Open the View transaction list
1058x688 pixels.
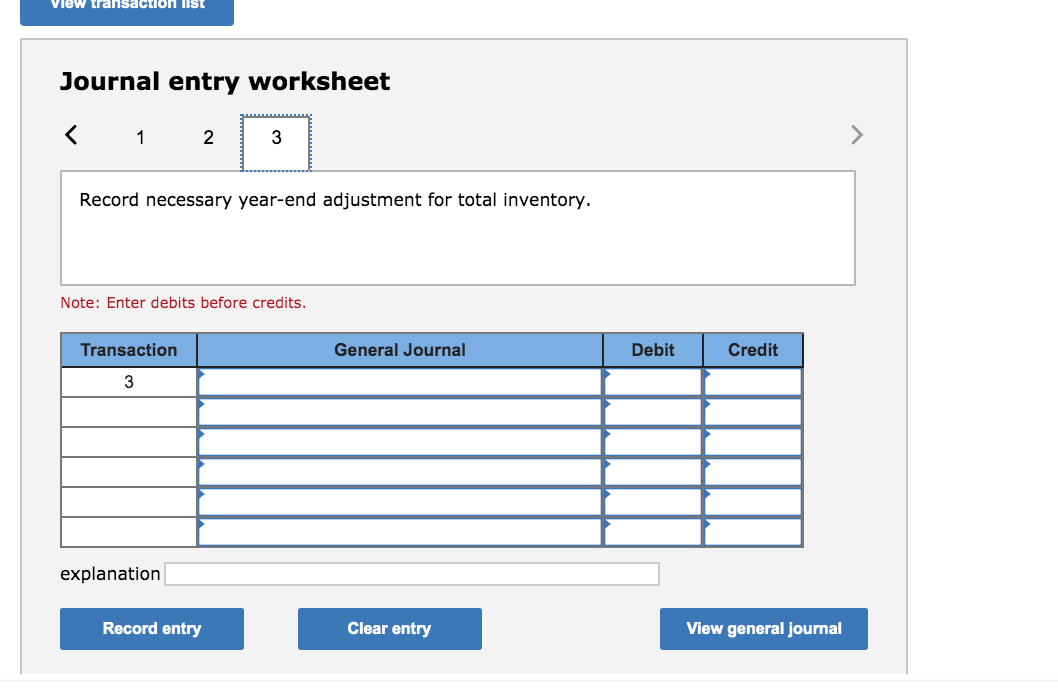pyautogui.click(x=127, y=8)
